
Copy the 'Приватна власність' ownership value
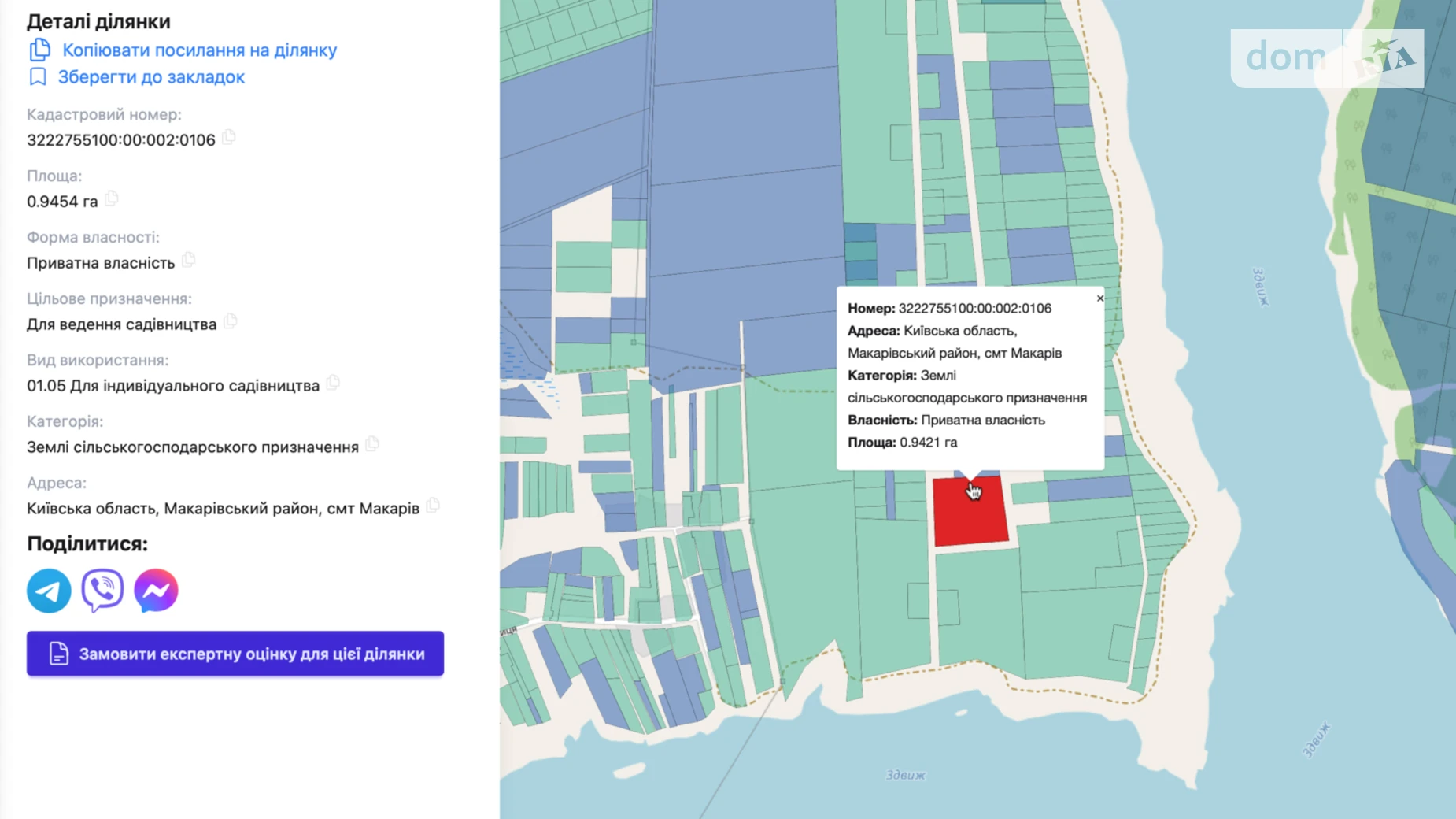pyautogui.click(x=189, y=261)
